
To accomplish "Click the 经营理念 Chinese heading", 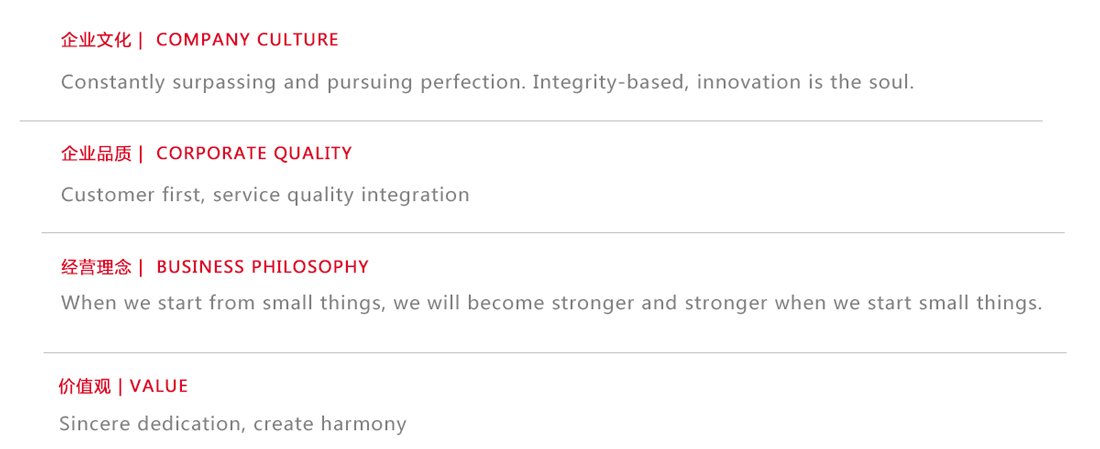I will (96, 267).
